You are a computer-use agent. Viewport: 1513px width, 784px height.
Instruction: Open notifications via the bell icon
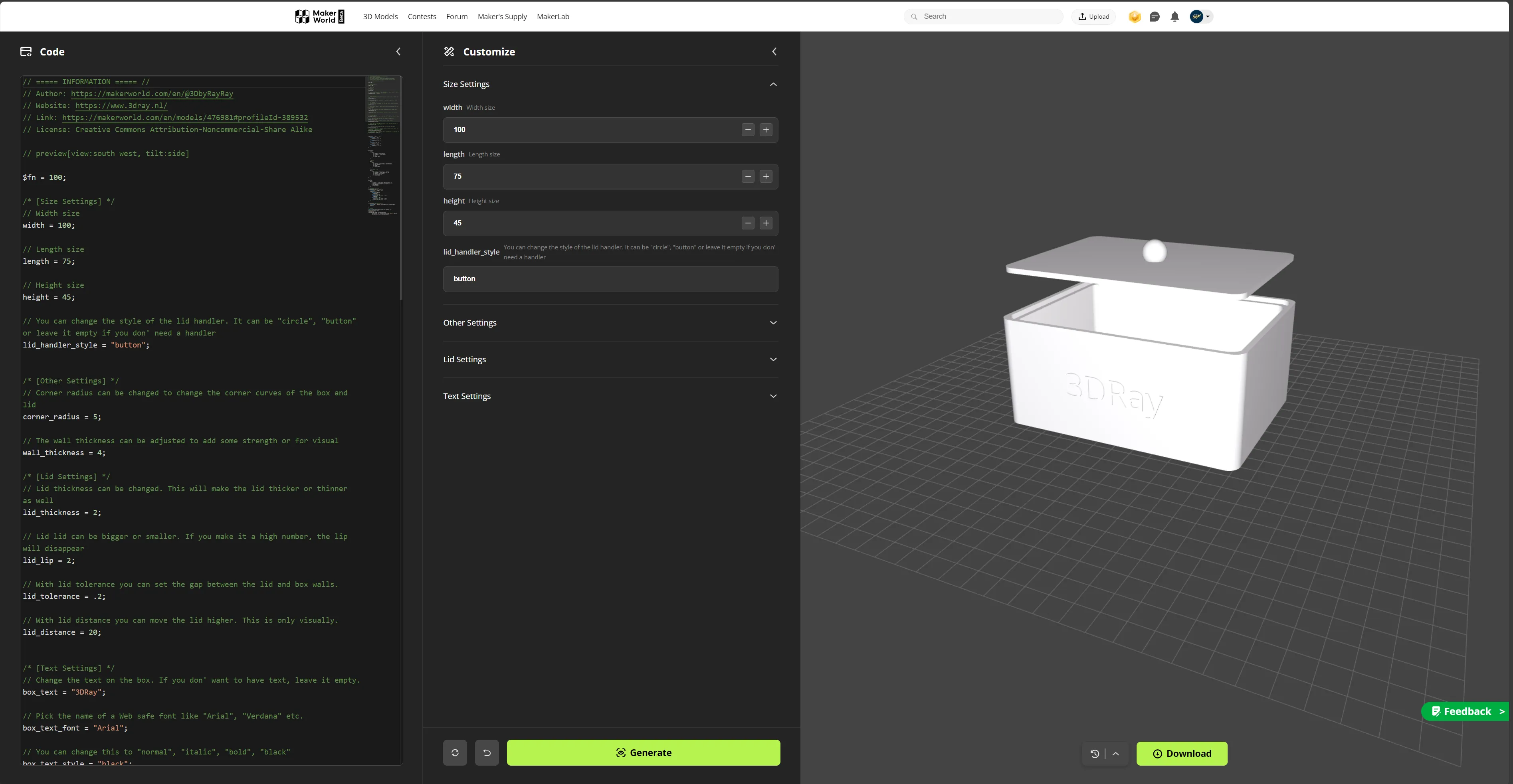[x=1175, y=16]
